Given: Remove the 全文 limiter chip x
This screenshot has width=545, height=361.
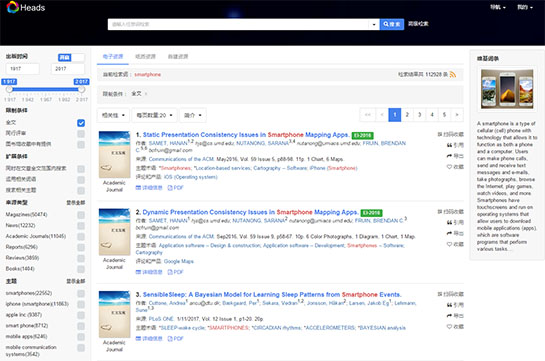Looking at the screenshot, I should (146, 94).
